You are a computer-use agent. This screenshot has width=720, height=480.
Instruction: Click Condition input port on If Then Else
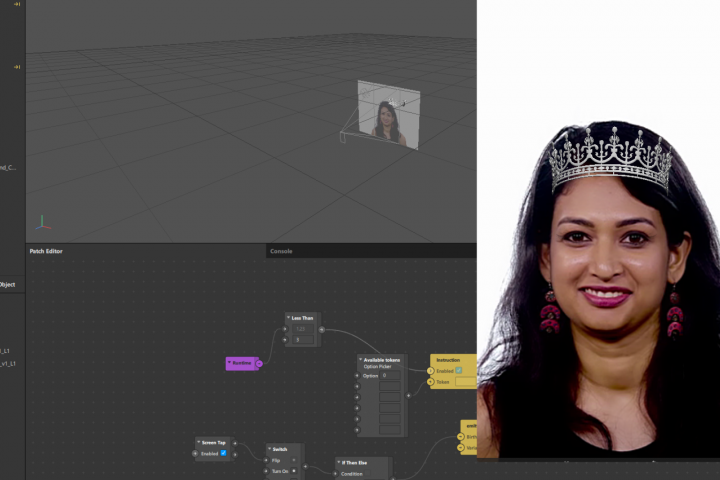point(335,474)
